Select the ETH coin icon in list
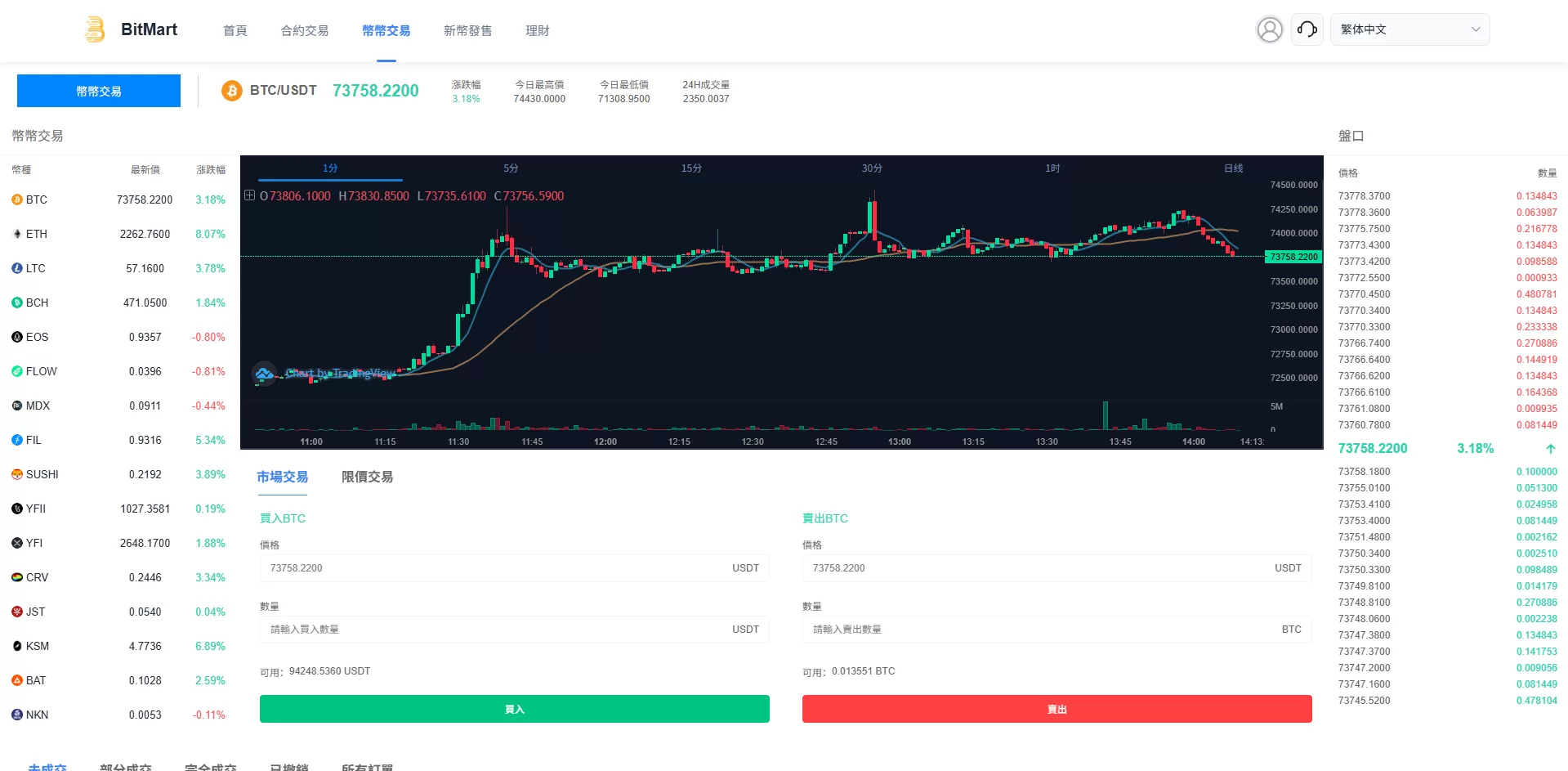 [17, 234]
